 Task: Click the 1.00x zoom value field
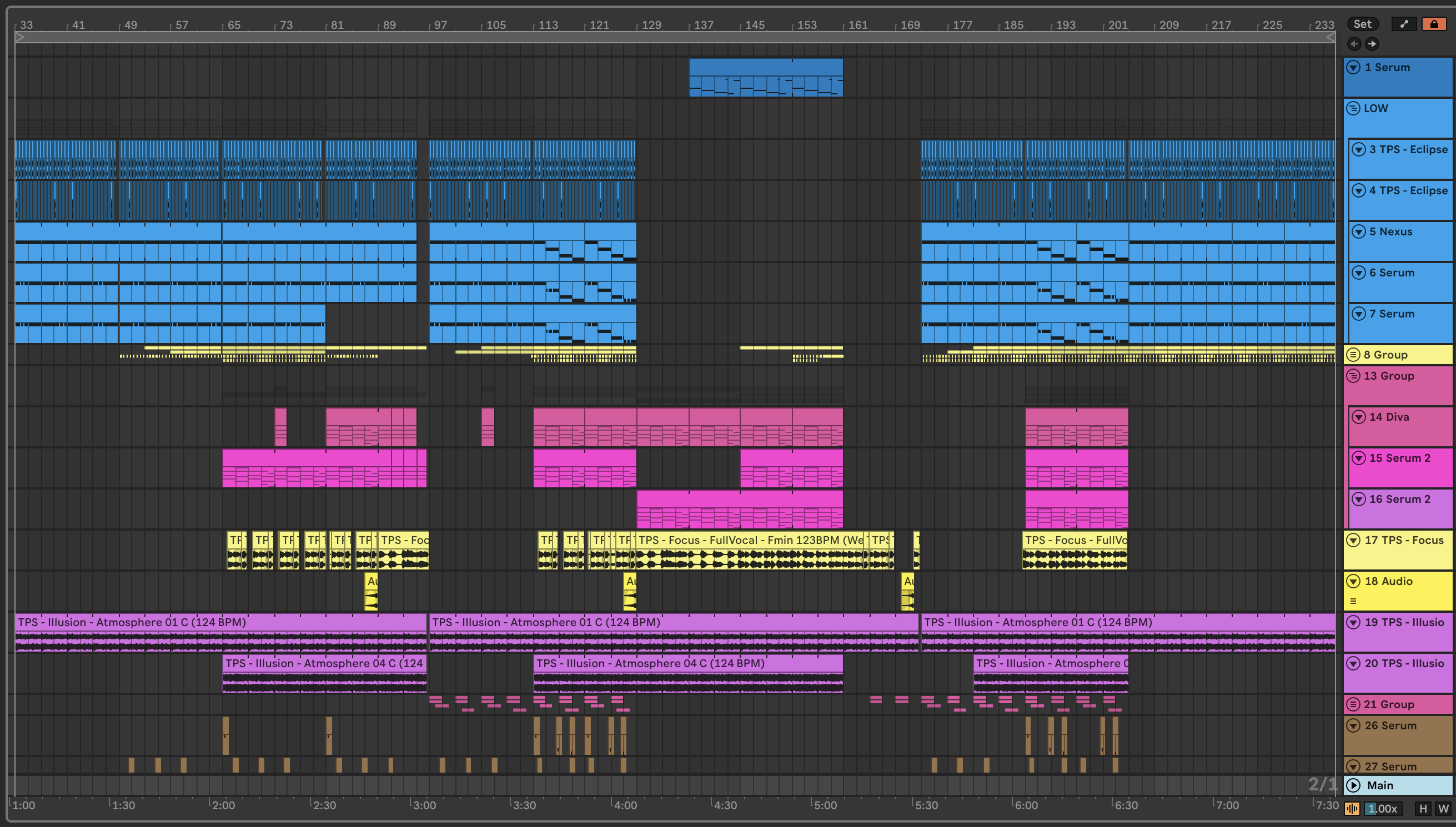coord(1382,808)
